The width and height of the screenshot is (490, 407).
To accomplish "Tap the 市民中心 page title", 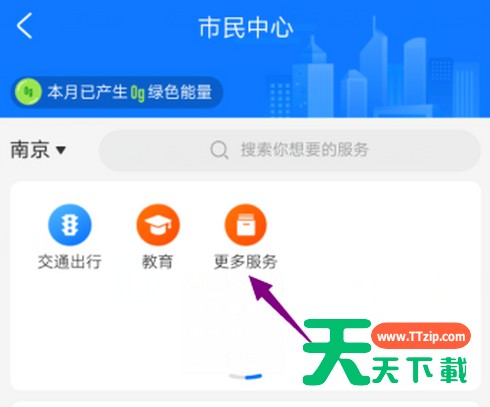I will tap(246, 28).
